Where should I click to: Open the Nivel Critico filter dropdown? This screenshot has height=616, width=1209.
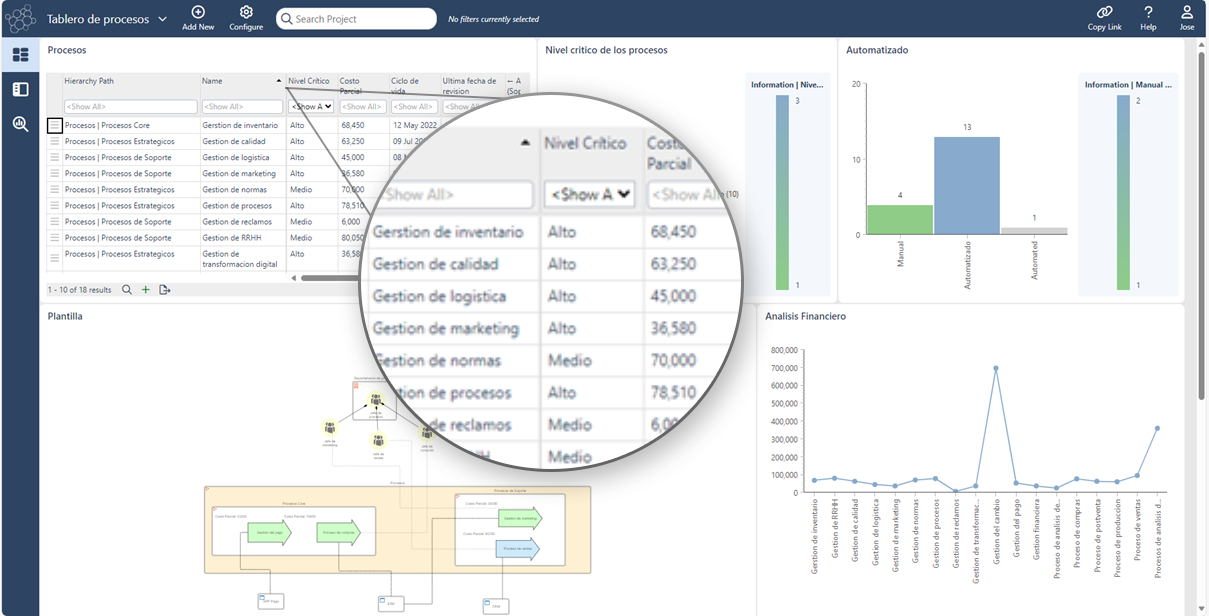[x=311, y=107]
